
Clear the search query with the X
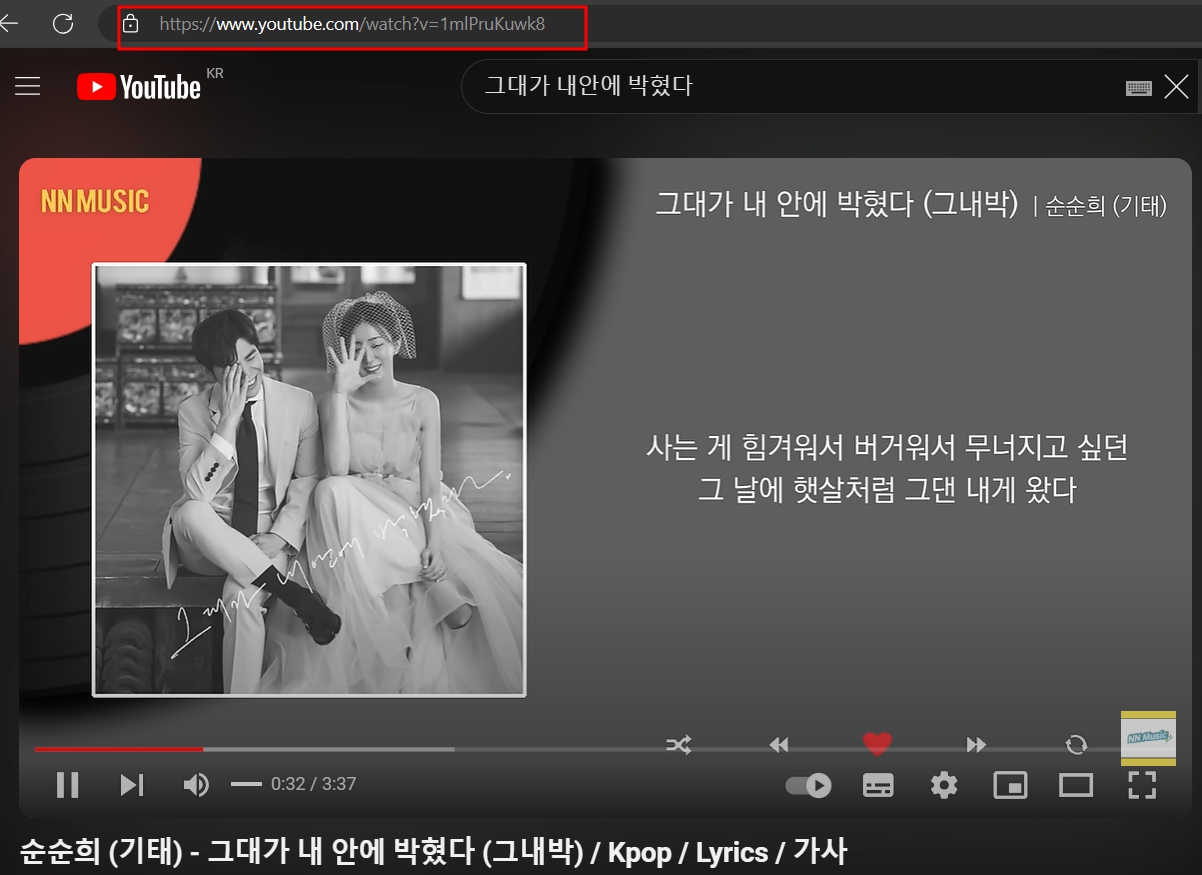pos(1176,87)
